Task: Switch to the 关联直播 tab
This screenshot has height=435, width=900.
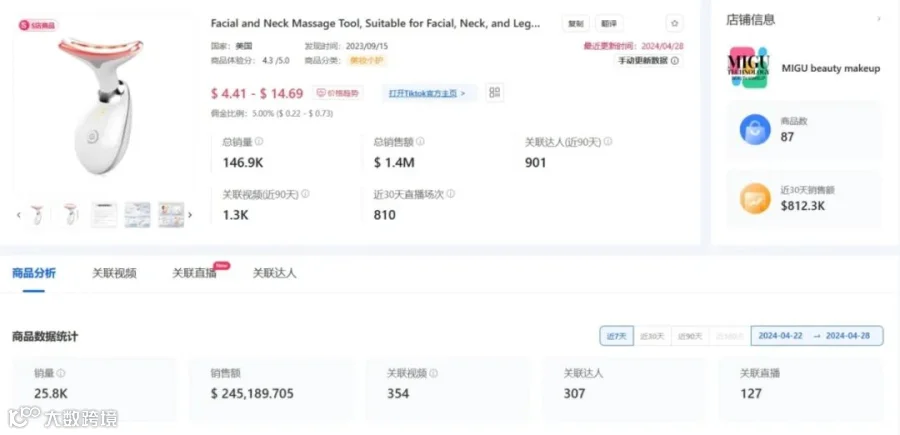Action: coord(195,273)
